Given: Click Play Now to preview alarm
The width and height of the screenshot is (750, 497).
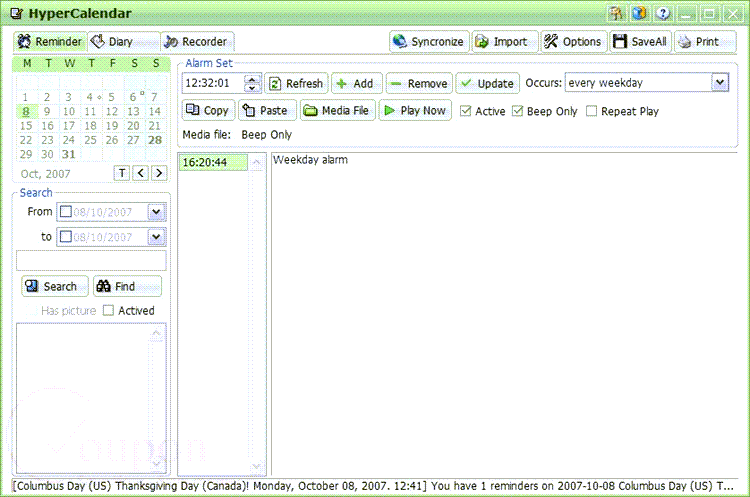Looking at the screenshot, I should click(x=415, y=110).
